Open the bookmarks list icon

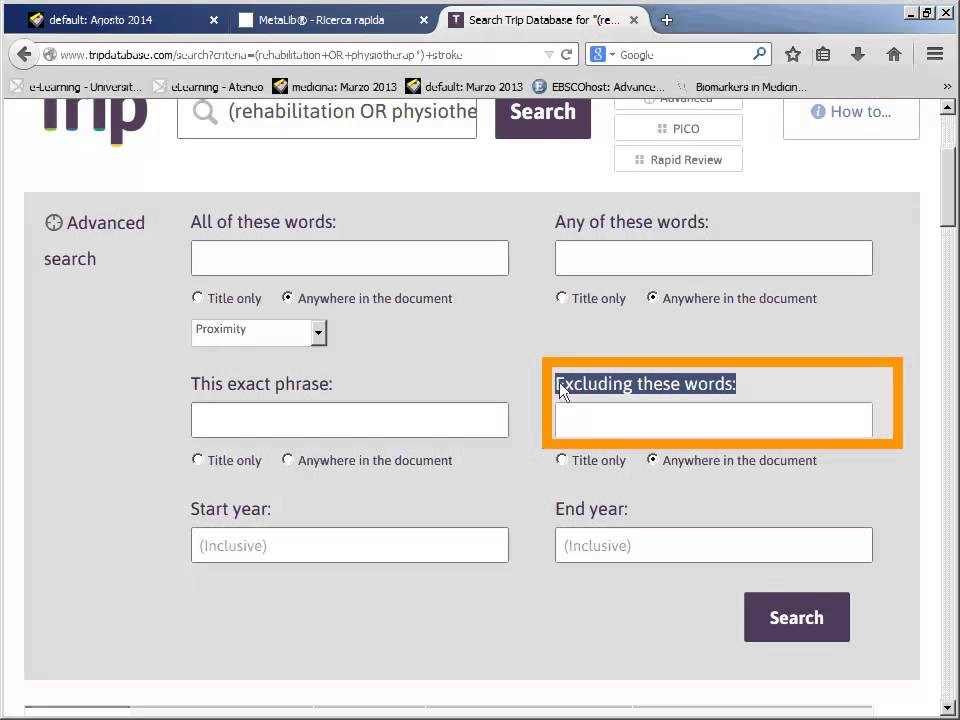[x=823, y=54]
